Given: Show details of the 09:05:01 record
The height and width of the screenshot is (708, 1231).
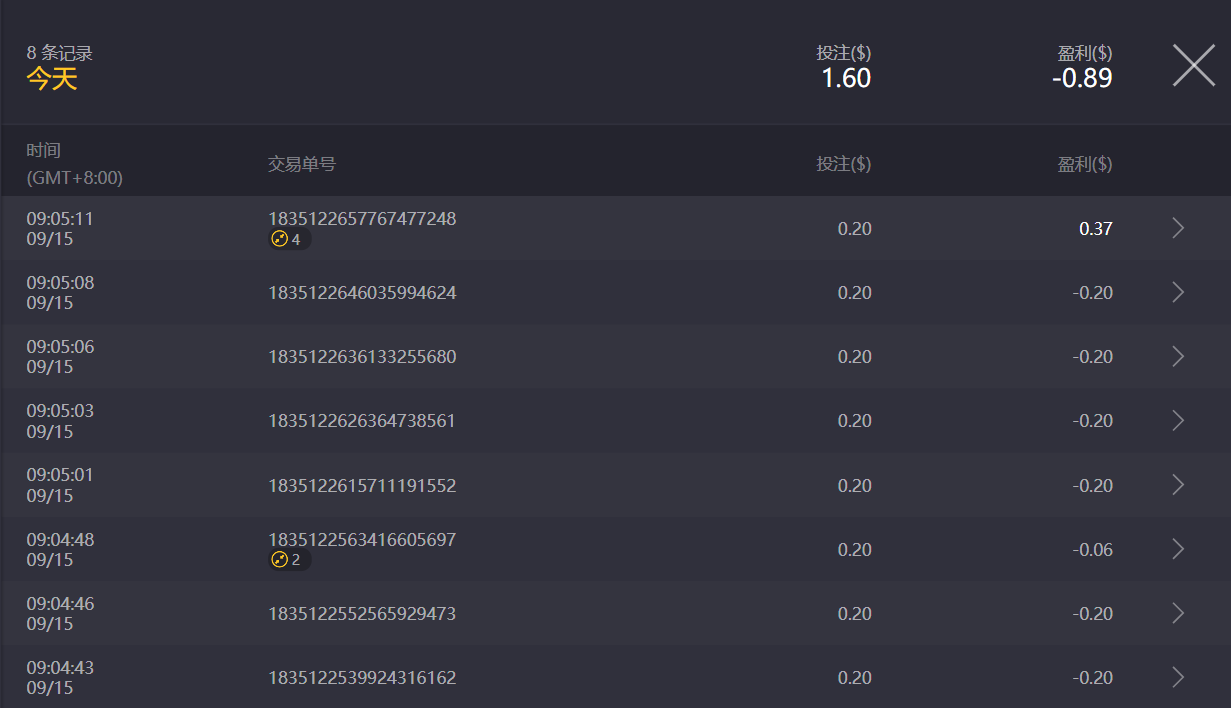Looking at the screenshot, I should tap(1178, 485).
